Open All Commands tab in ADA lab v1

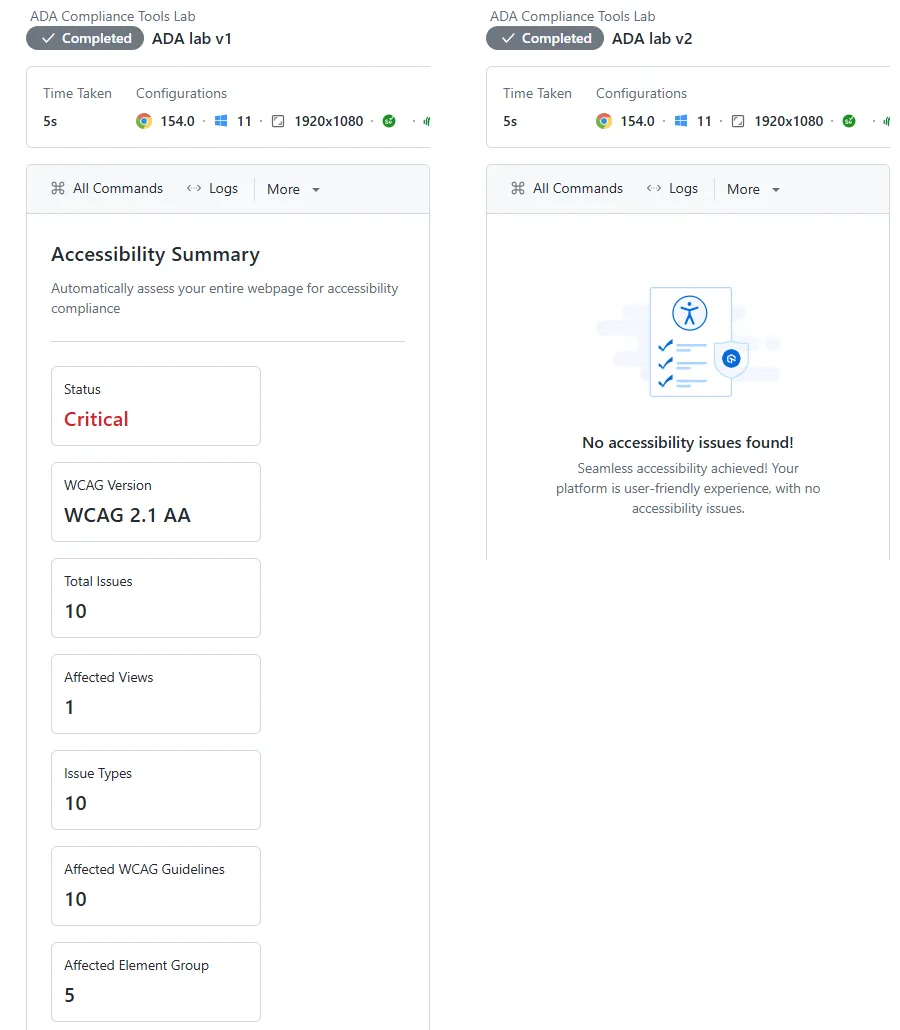point(107,189)
